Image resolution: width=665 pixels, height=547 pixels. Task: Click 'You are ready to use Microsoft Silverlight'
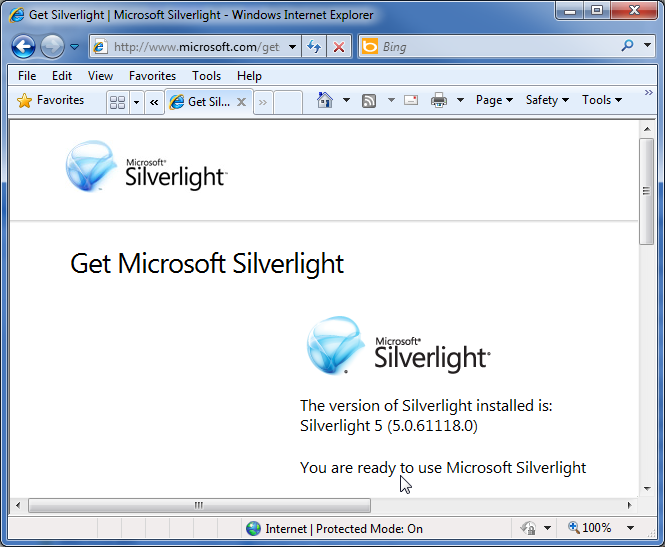tap(443, 468)
